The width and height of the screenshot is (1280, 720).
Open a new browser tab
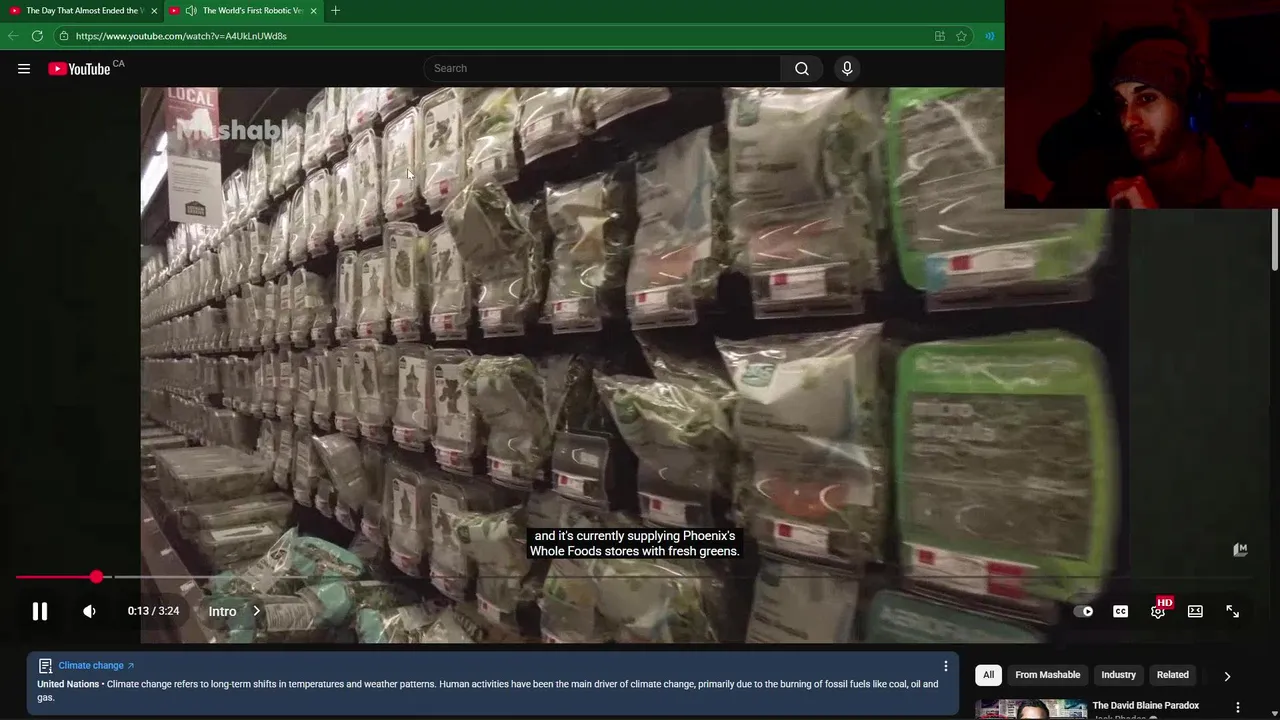335,11
